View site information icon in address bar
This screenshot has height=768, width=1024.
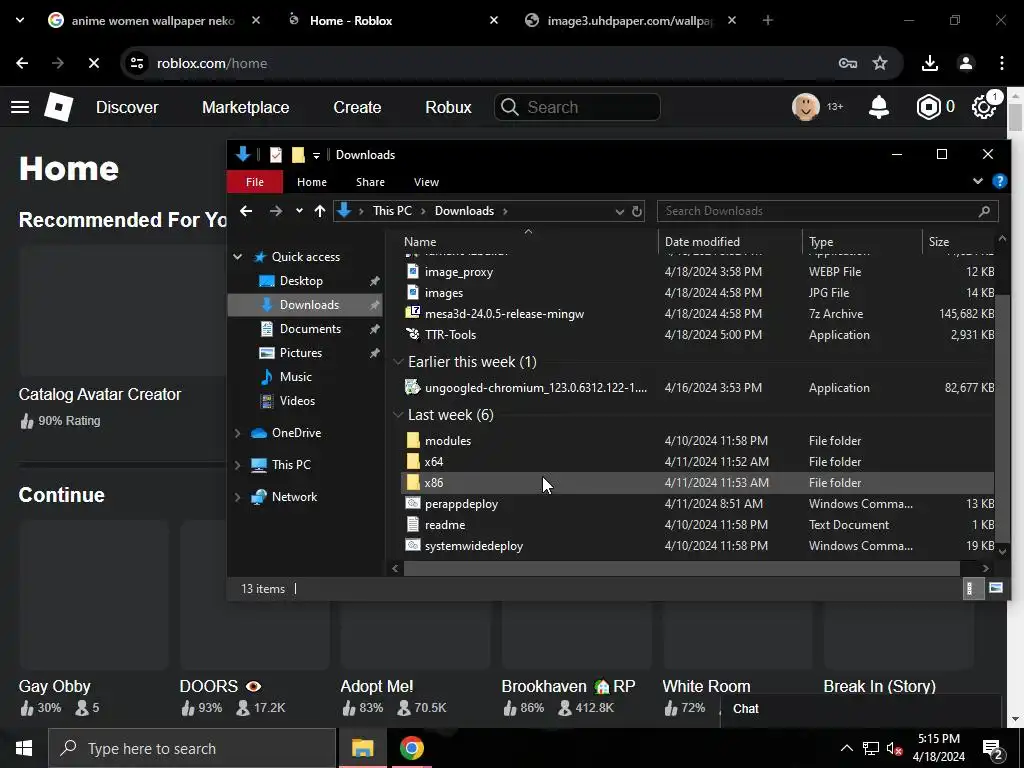click(x=137, y=63)
